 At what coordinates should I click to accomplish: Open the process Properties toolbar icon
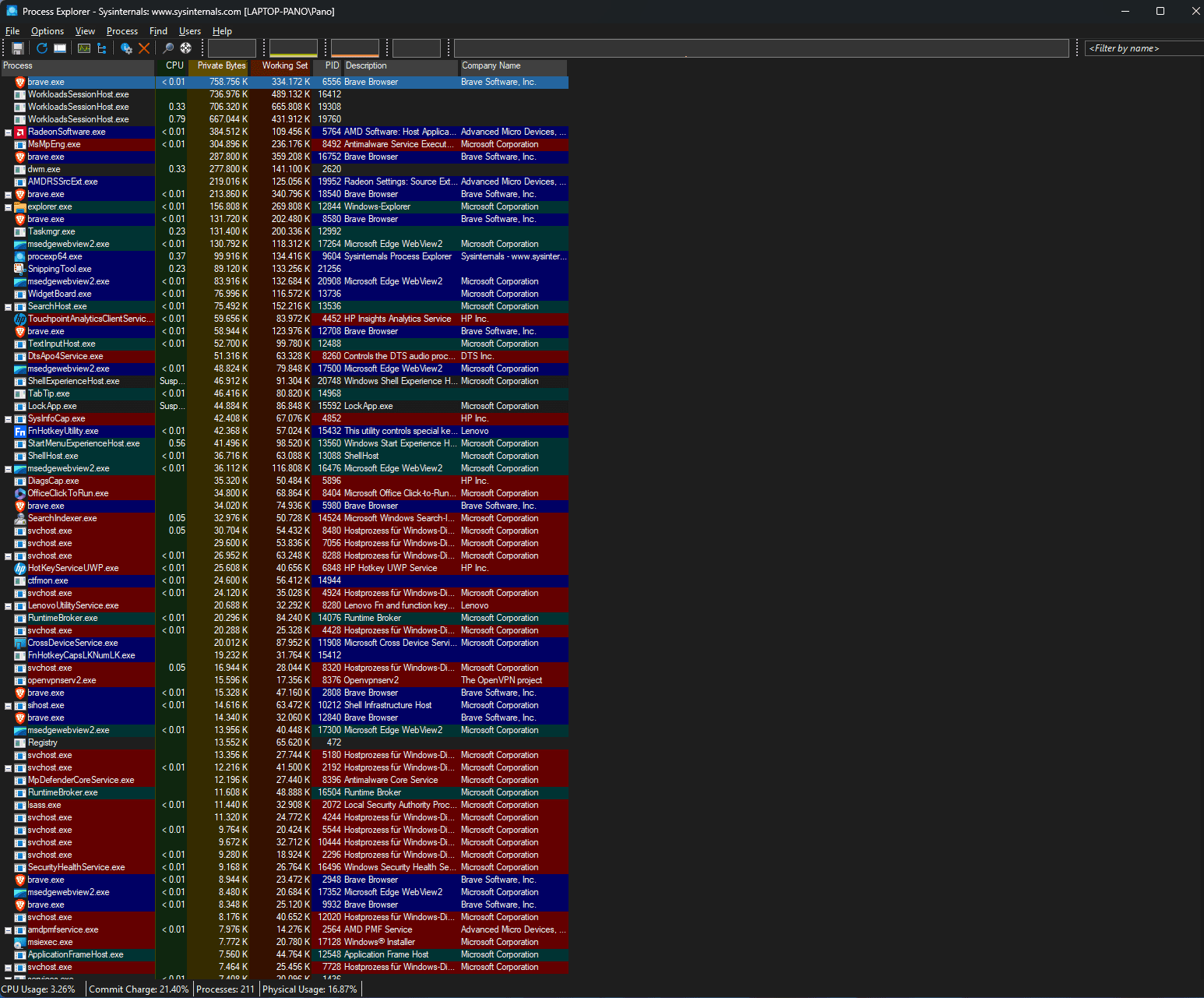click(126, 48)
